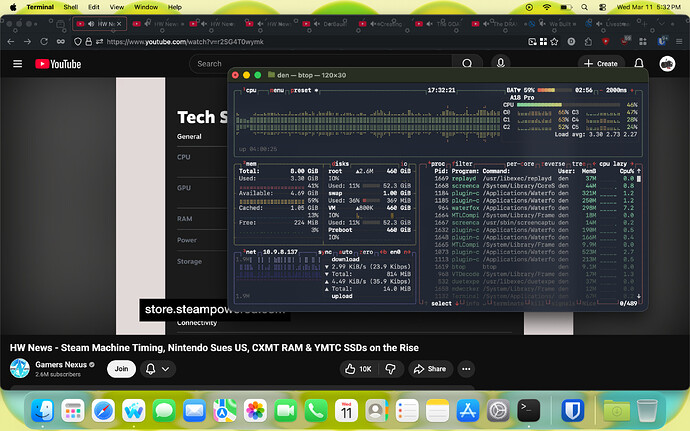The width and height of the screenshot is (690, 431).
Task: Share the video
Action: (x=430, y=369)
